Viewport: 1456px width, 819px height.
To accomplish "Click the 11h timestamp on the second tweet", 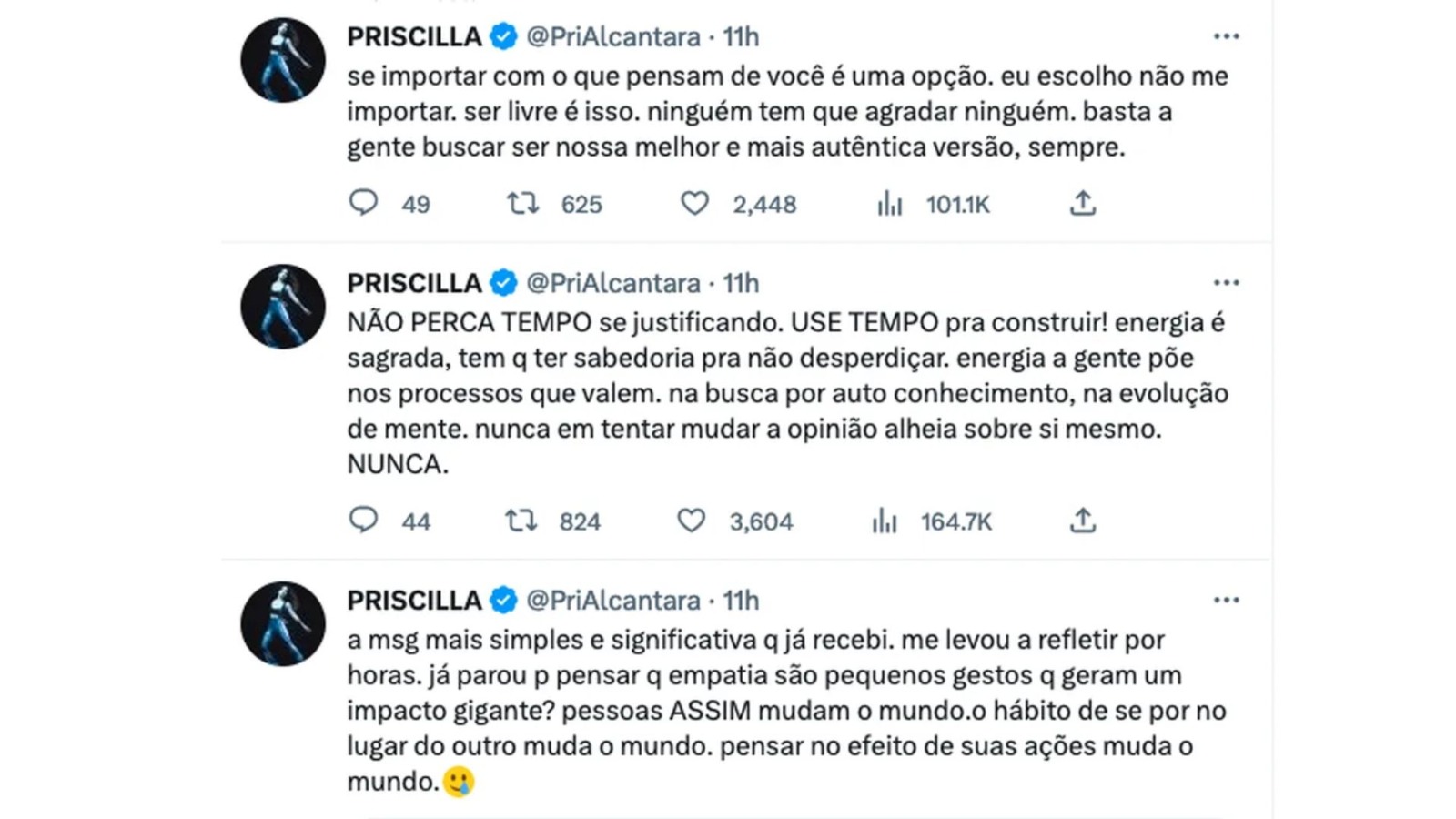I will 741,284.
